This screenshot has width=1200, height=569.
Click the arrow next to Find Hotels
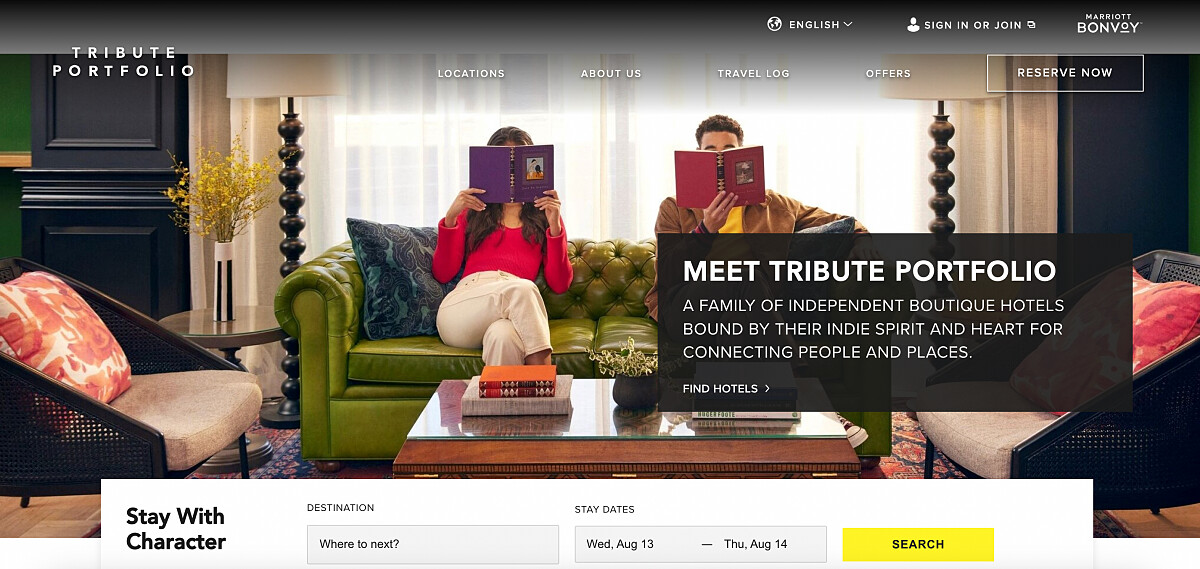click(x=767, y=388)
